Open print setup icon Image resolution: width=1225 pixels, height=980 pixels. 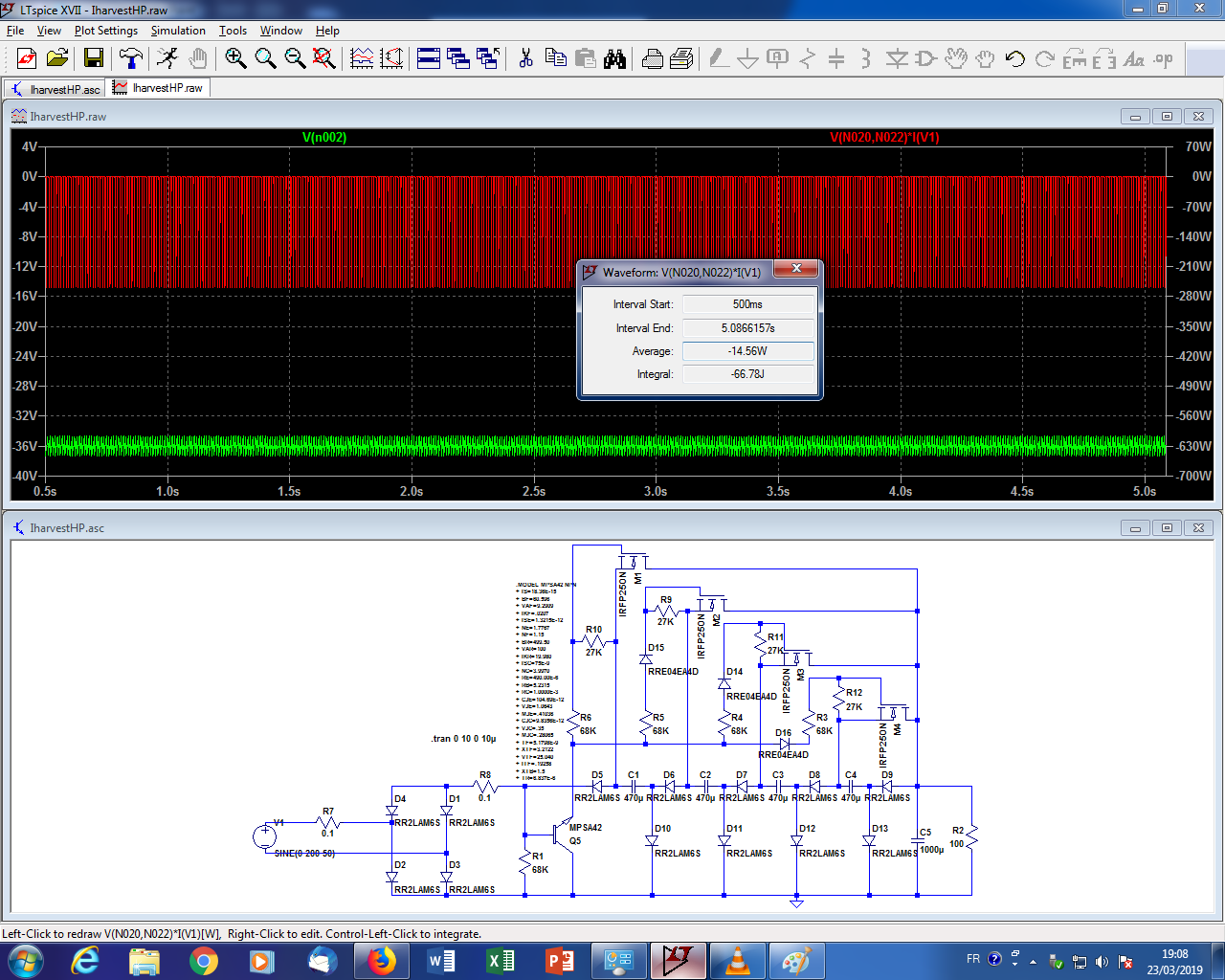pyautogui.click(x=652, y=59)
